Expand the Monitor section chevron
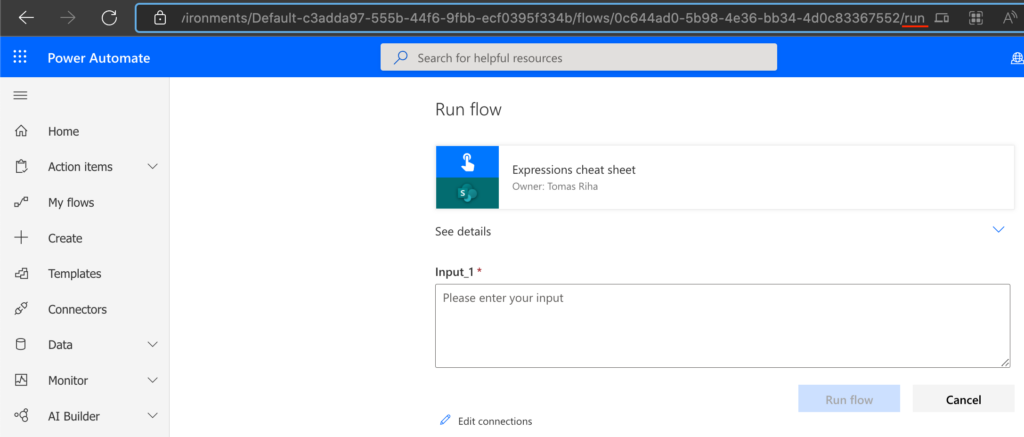Image resolution: width=1024 pixels, height=437 pixels. point(153,380)
